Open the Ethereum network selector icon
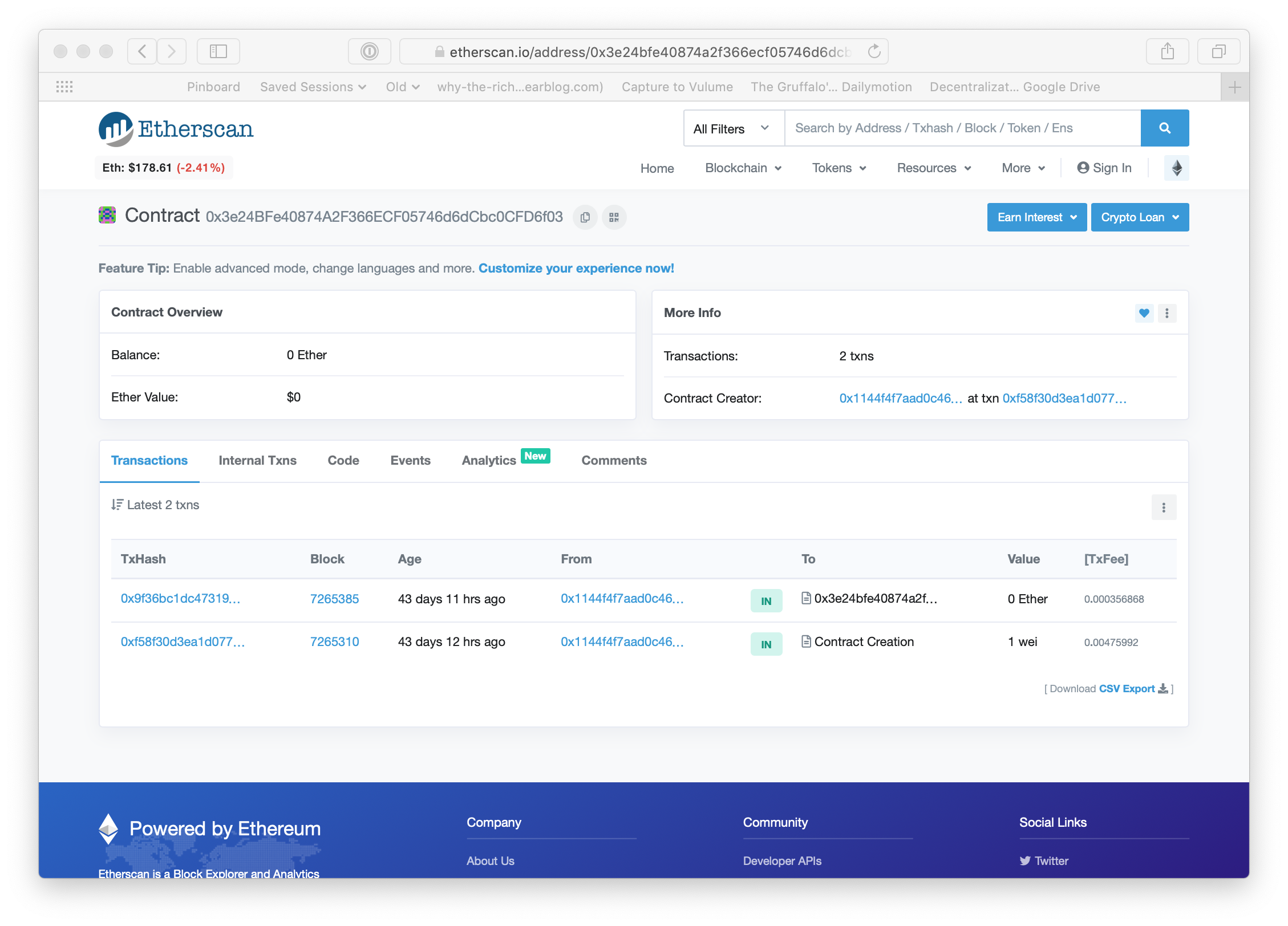The width and height of the screenshot is (1288, 926). (1176, 168)
